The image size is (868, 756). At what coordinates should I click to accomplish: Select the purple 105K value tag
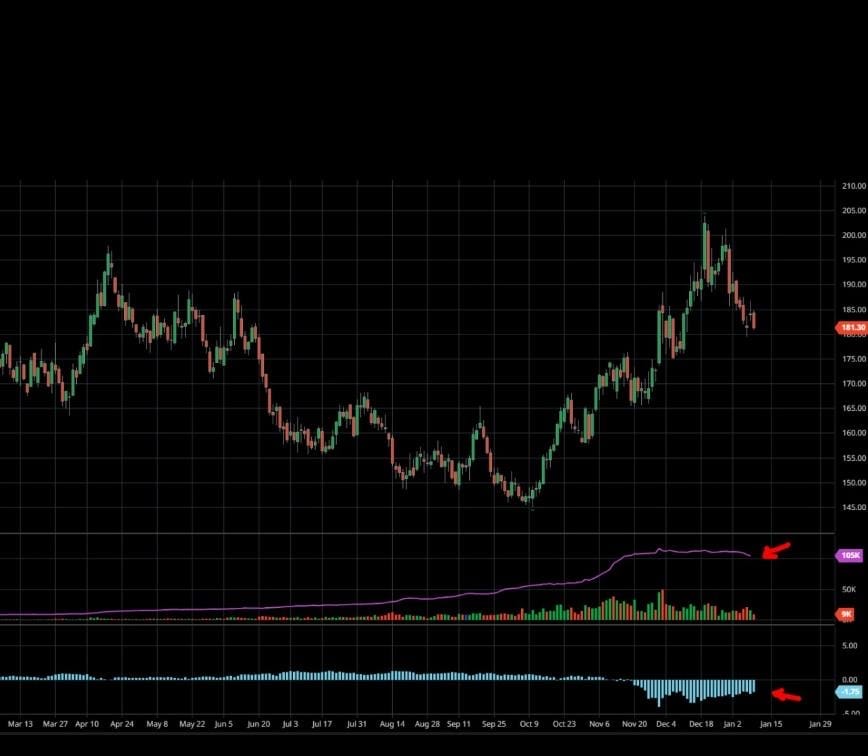[848, 555]
